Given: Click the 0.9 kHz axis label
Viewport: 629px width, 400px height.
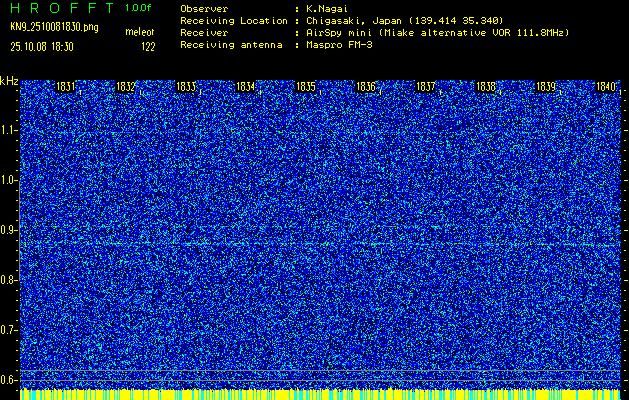Looking at the screenshot, I should (x=9, y=230).
